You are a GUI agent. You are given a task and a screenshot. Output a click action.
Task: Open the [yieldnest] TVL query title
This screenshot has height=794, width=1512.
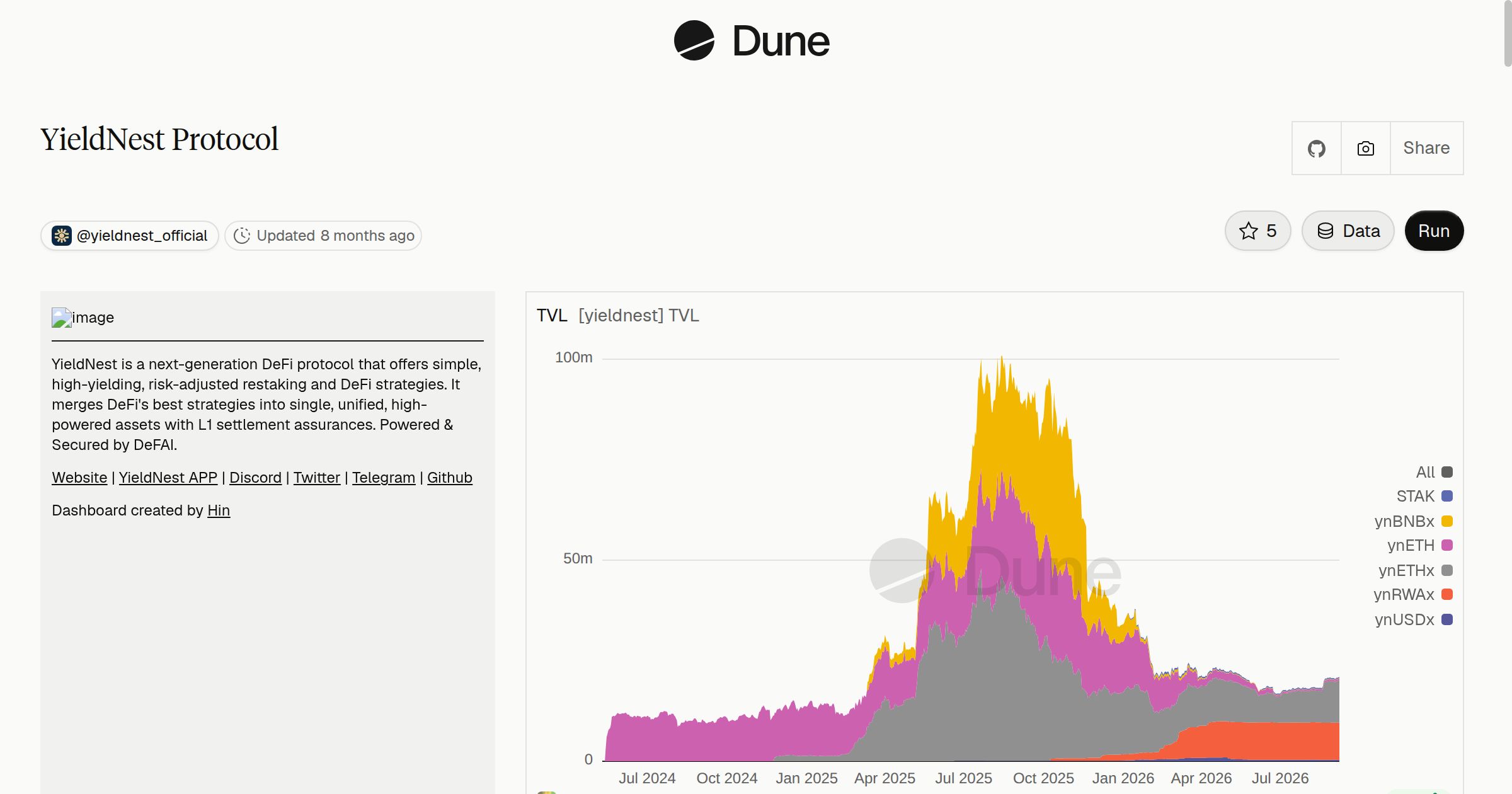(x=639, y=315)
